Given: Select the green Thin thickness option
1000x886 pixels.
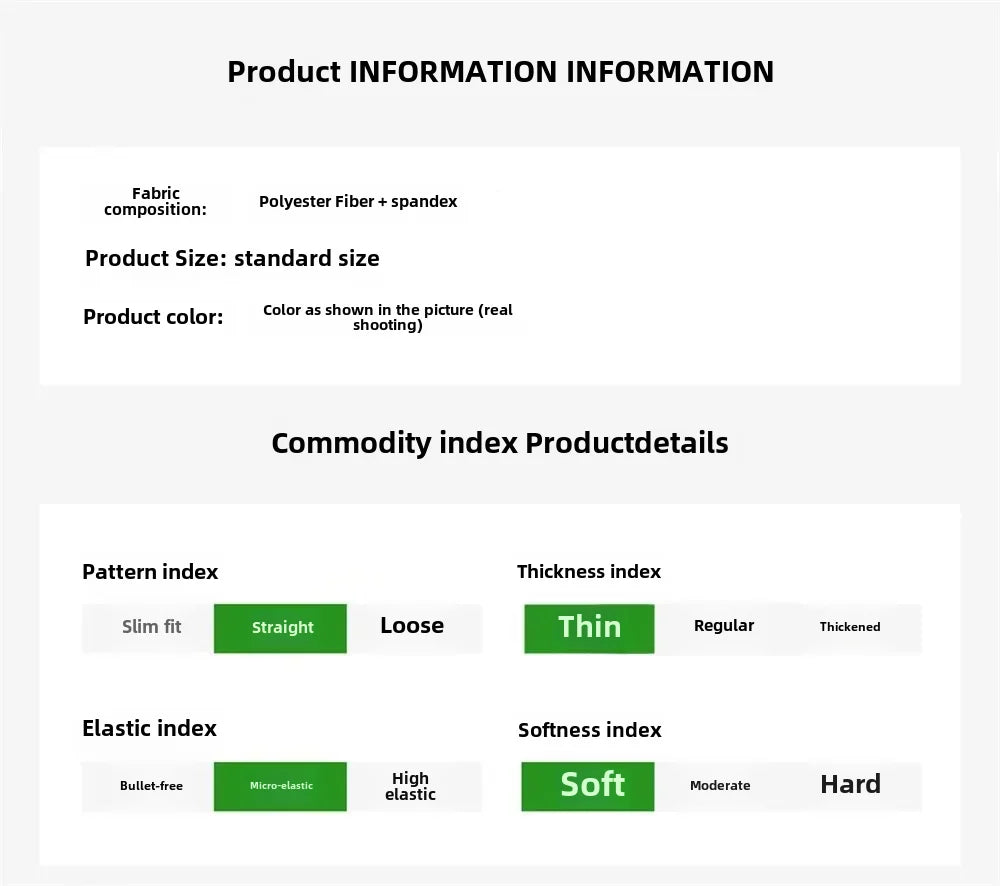Looking at the screenshot, I should coord(589,628).
